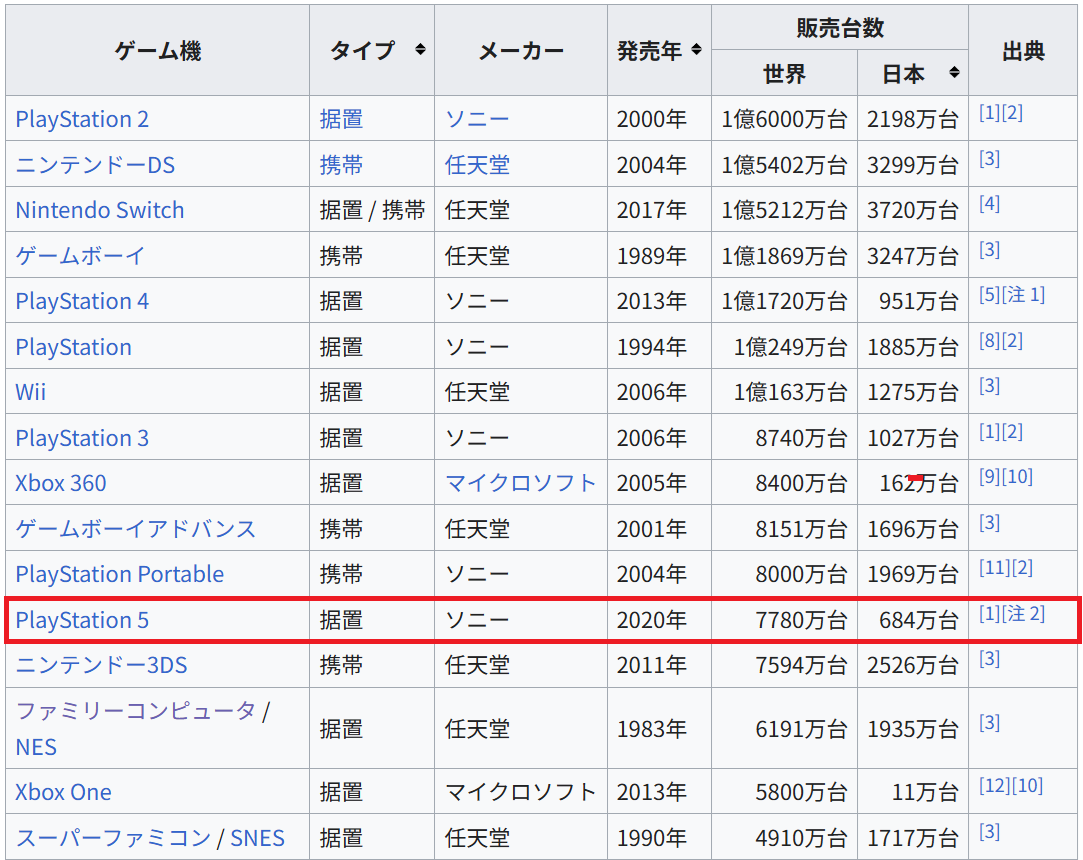Open citation [12] in Xbox One row
1083x860 pixels.
click(x=995, y=785)
